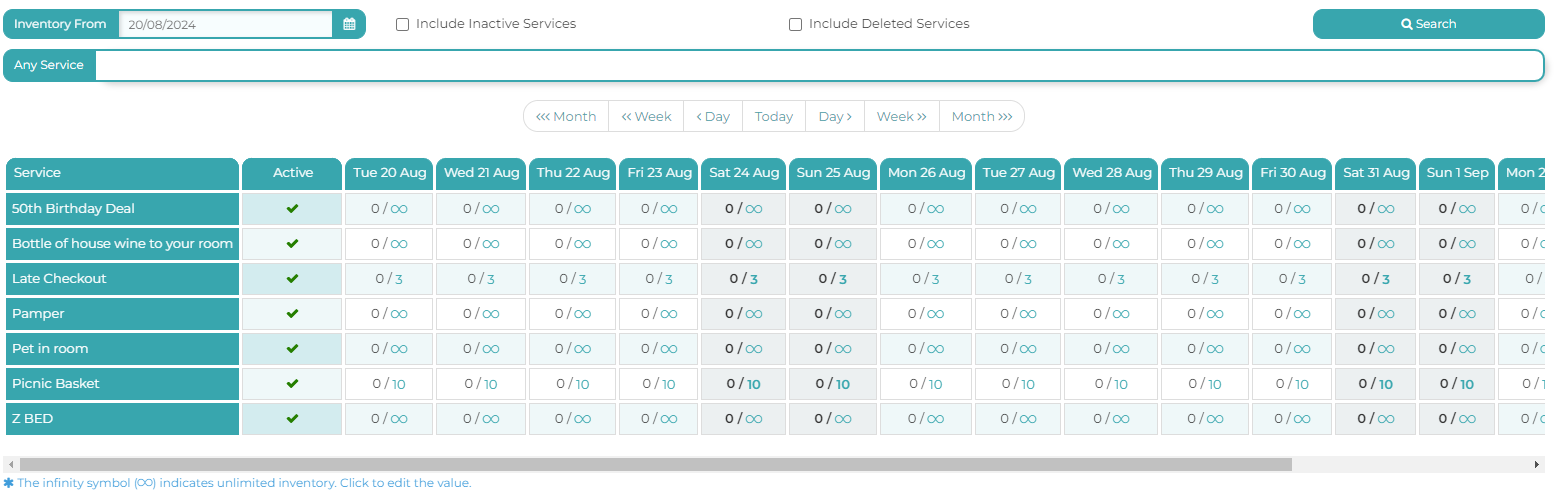This screenshot has height=503, width=1555.
Task: Toggle Active checkmark for Z BED
Action: 293,419
